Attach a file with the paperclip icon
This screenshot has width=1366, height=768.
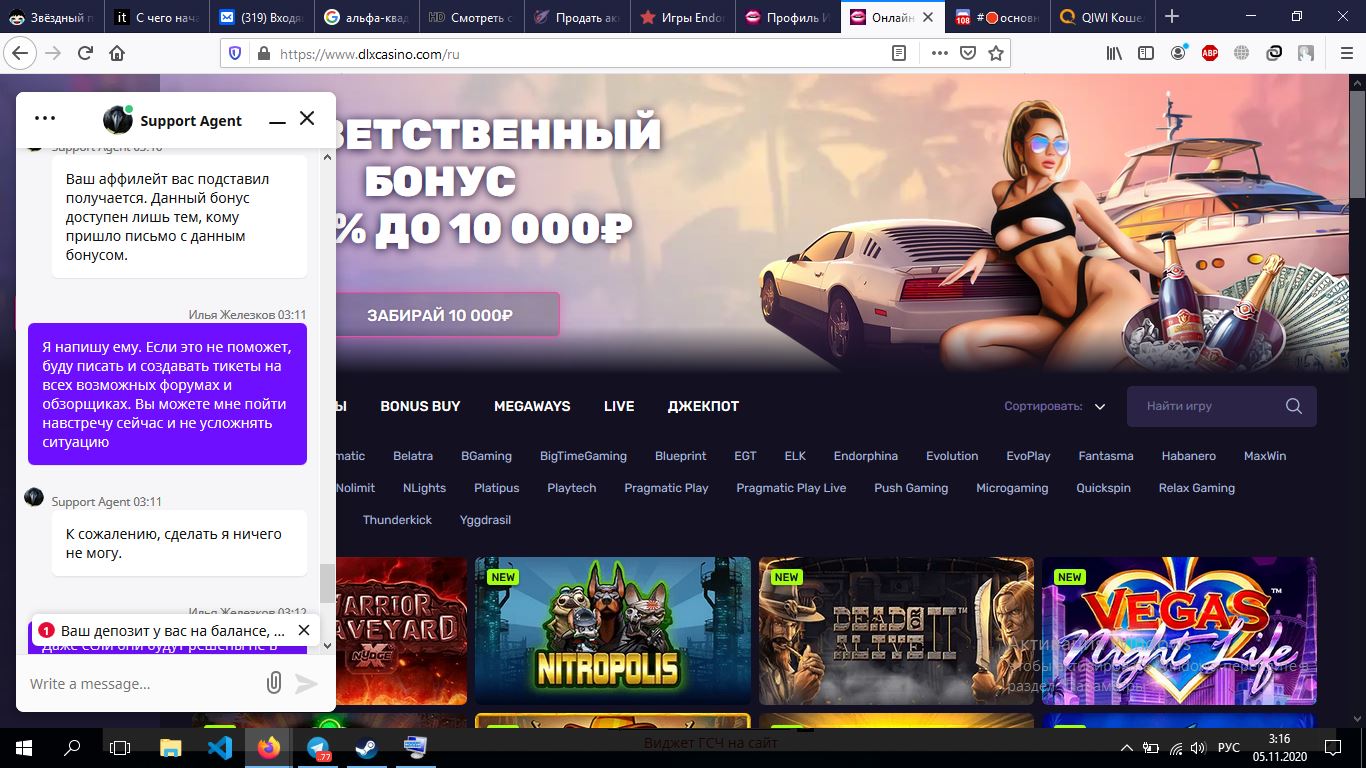(273, 683)
